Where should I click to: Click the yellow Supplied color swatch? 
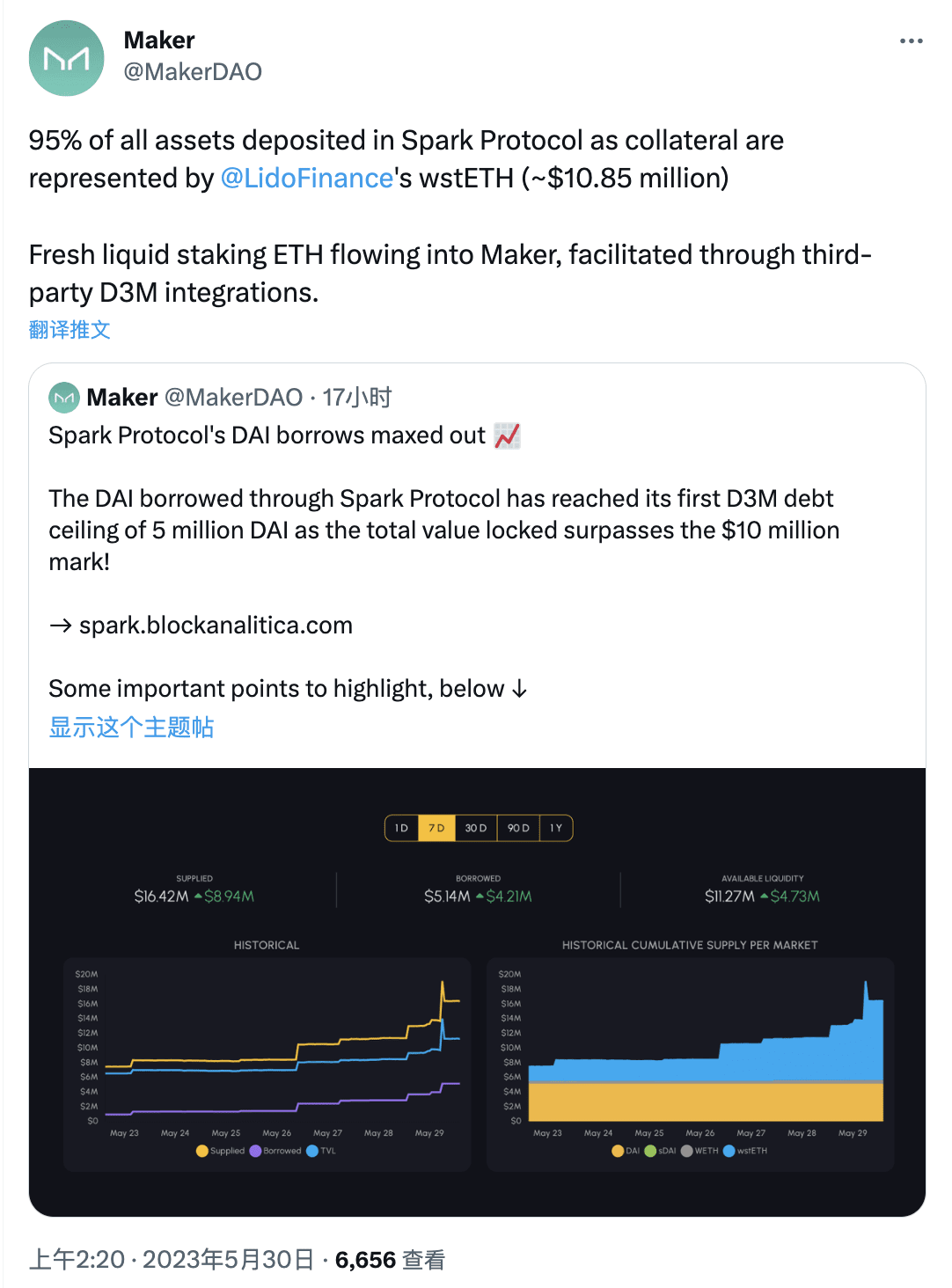pos(202,1151)
